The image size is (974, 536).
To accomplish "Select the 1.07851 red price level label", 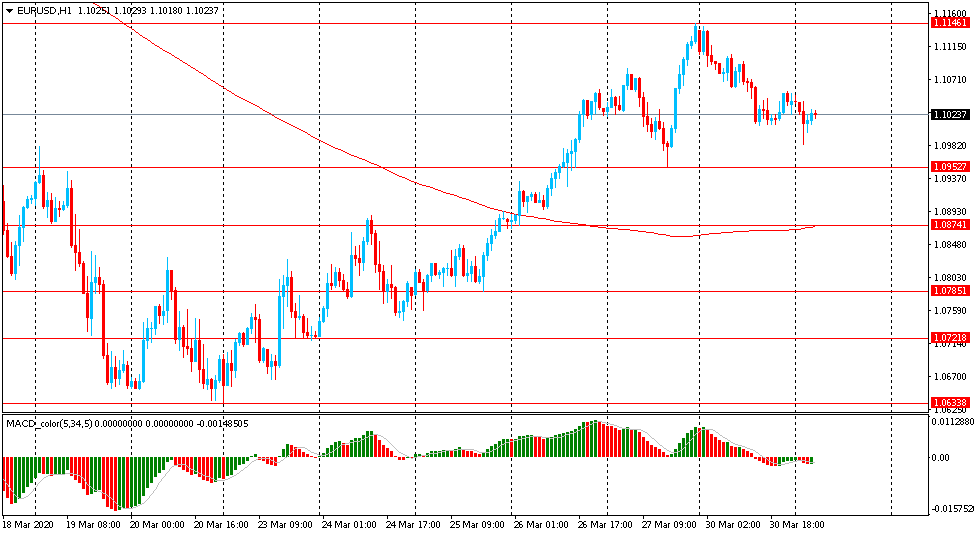I will [950, 291].
